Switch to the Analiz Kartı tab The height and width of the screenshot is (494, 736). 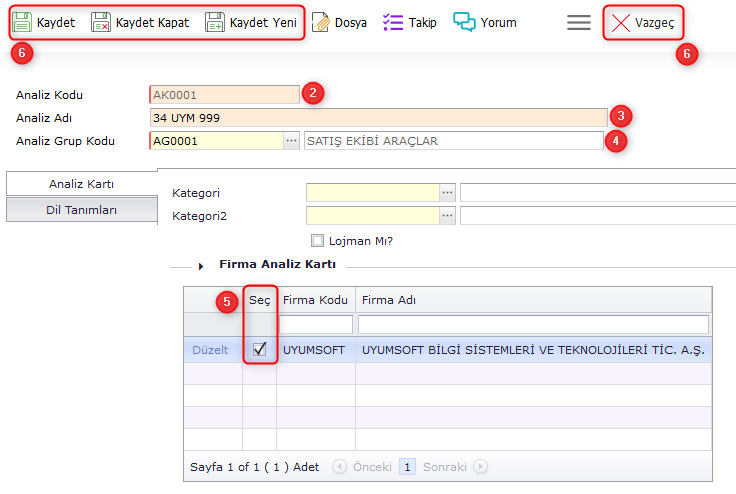point(82,184)
